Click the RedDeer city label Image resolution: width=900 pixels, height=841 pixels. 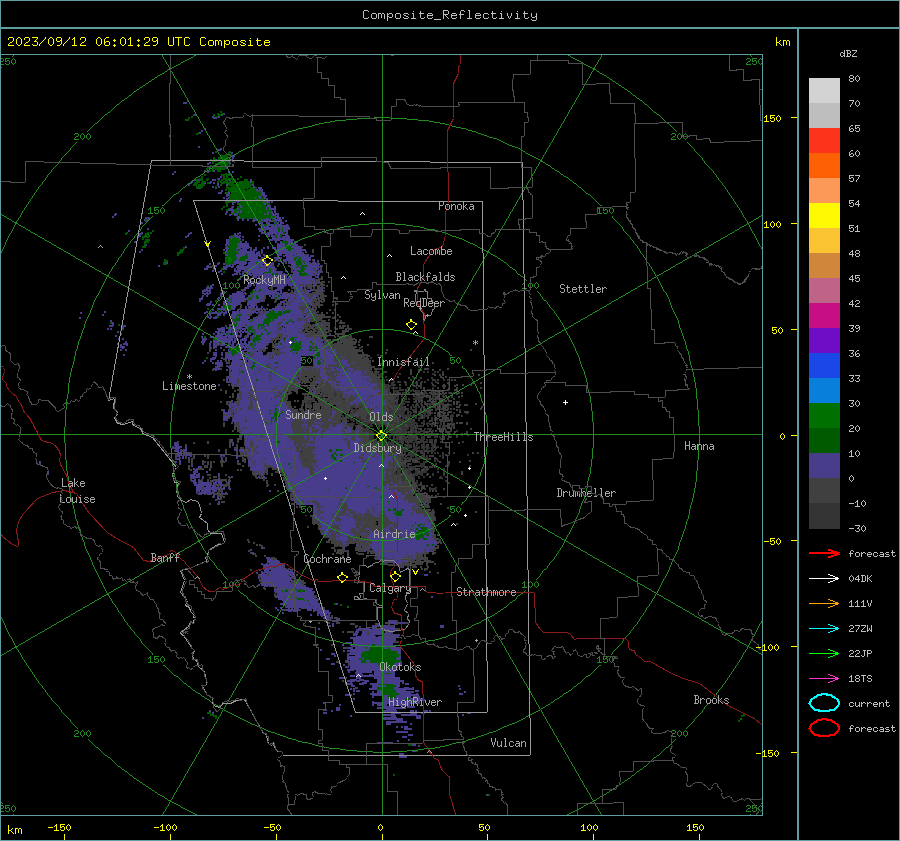pyautogui.click(x=424, y=303)
